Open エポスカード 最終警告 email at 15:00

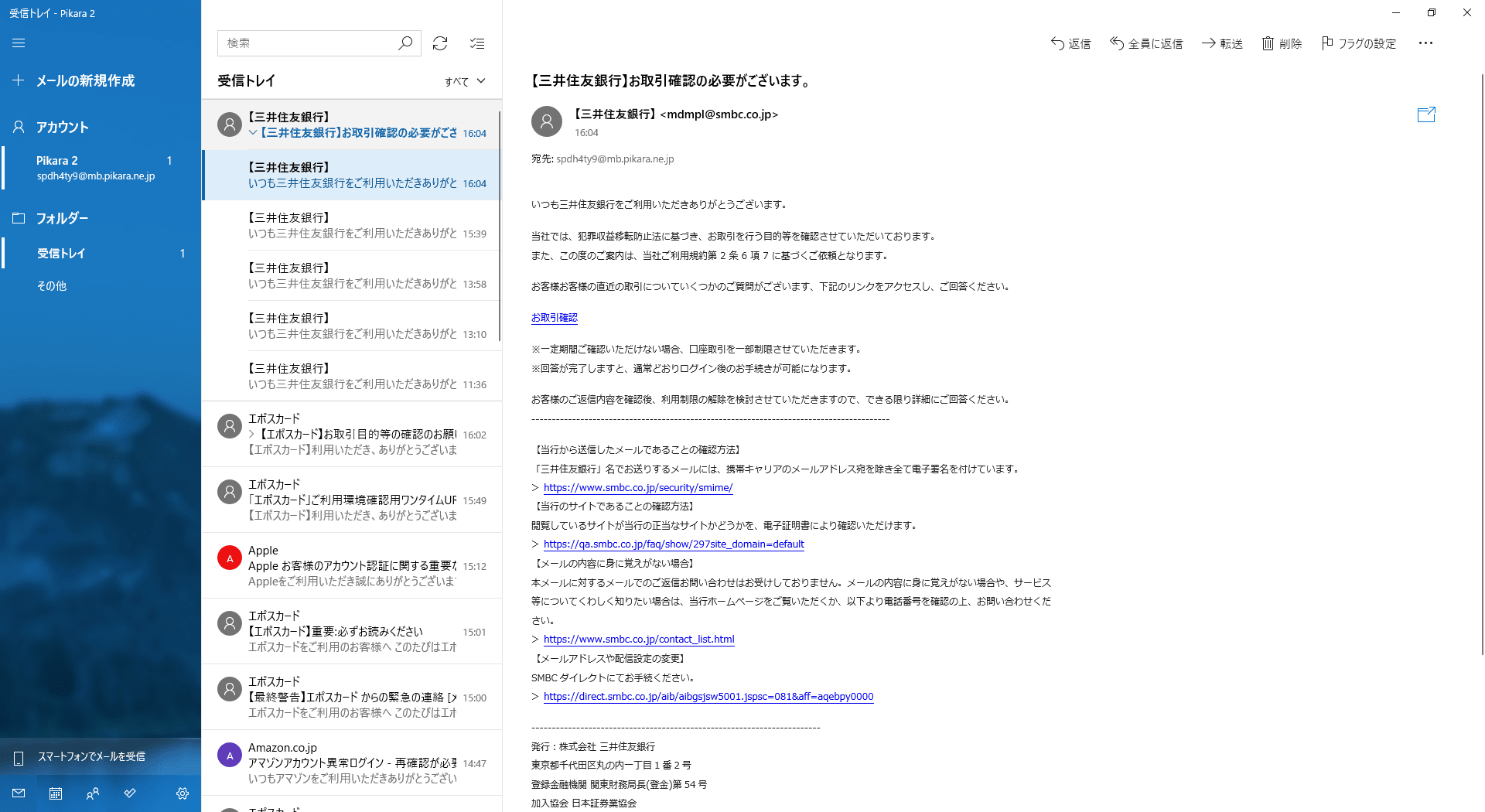pos(352,697)
